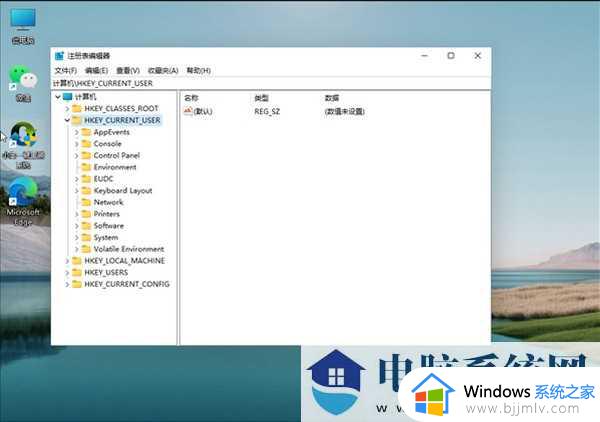Expand the Printers chevron

pyautogui.click(x=77, y=214)
